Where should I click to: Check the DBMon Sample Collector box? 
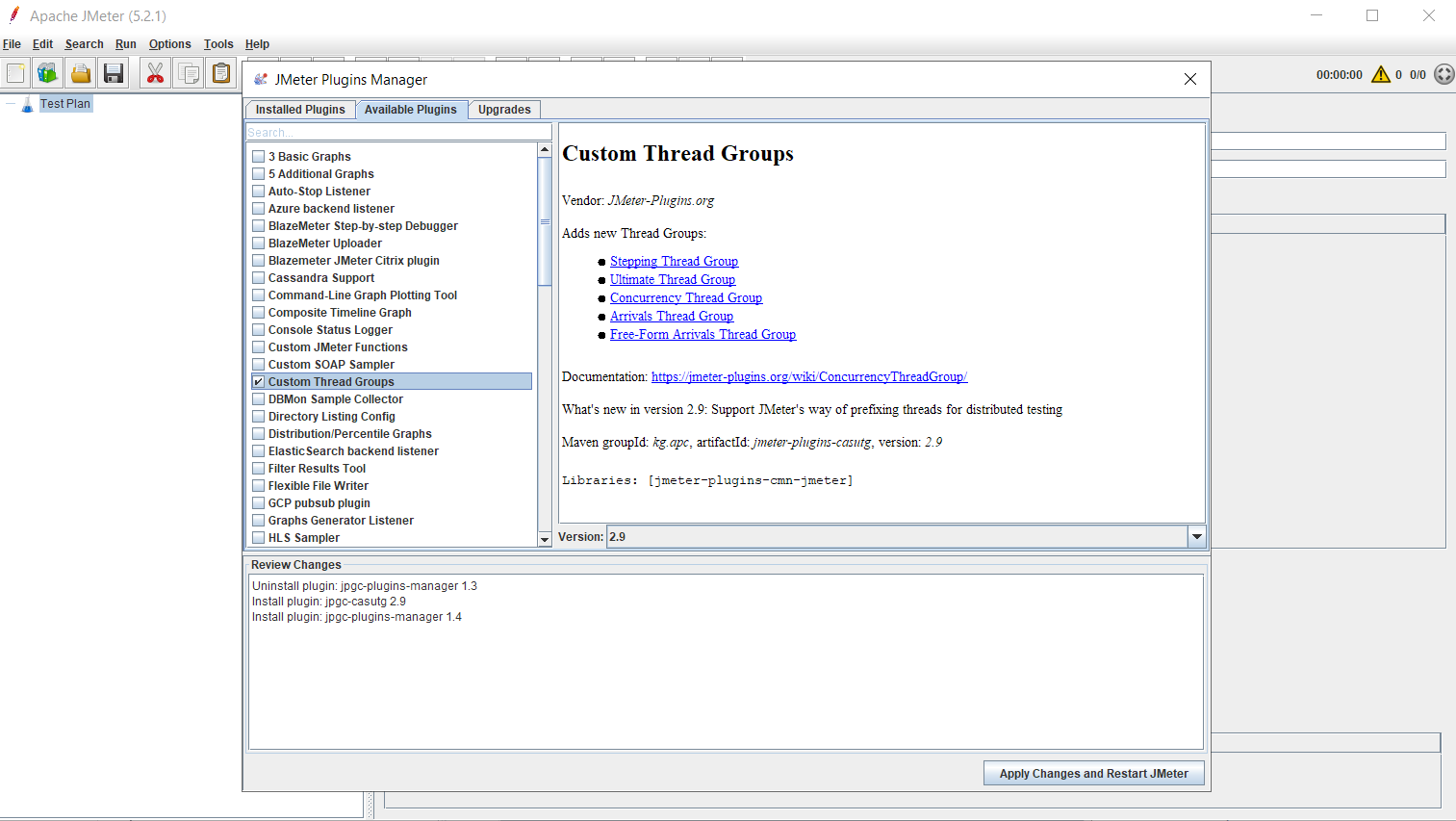(x=258, y=399)
